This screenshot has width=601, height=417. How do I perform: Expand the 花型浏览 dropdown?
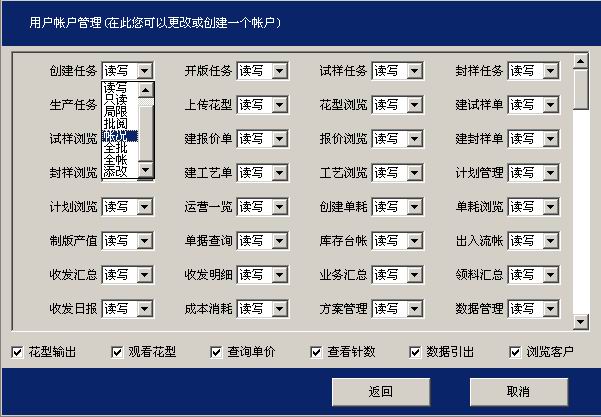(415, 105)
